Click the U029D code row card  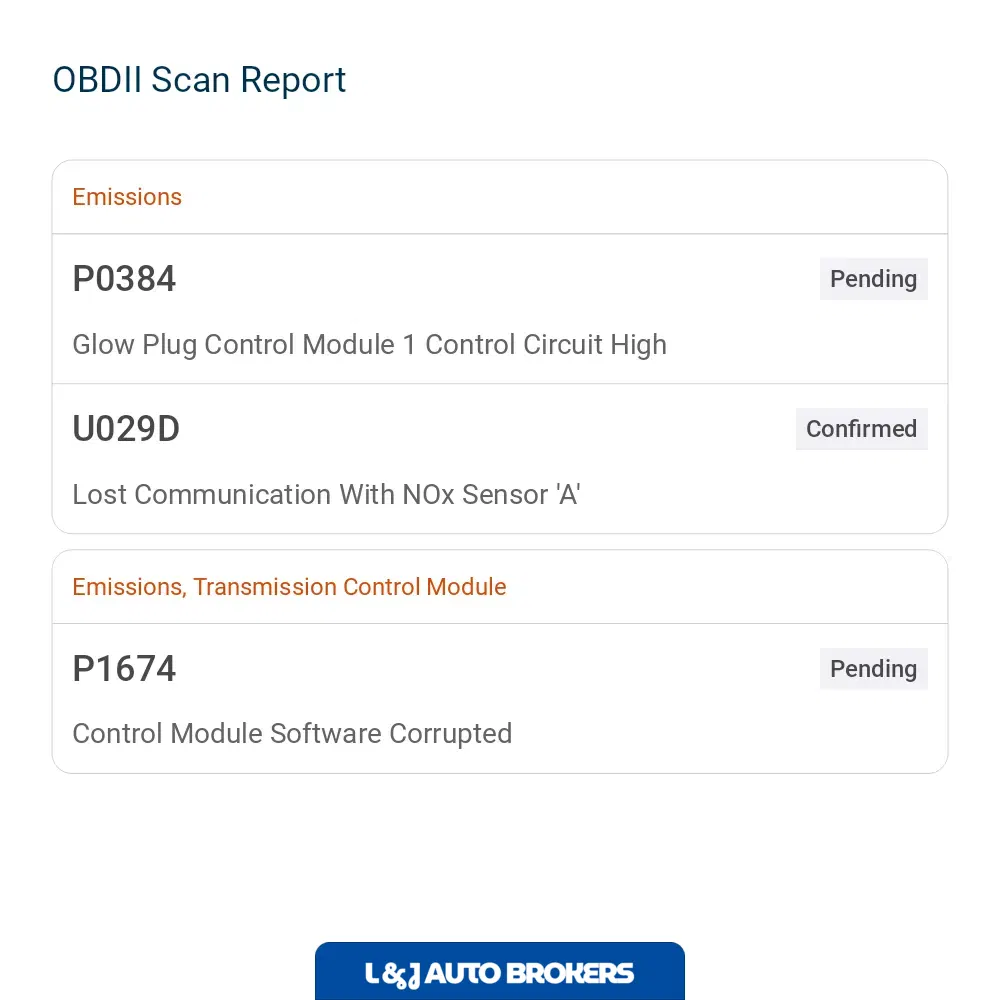[x=500, y=459]
